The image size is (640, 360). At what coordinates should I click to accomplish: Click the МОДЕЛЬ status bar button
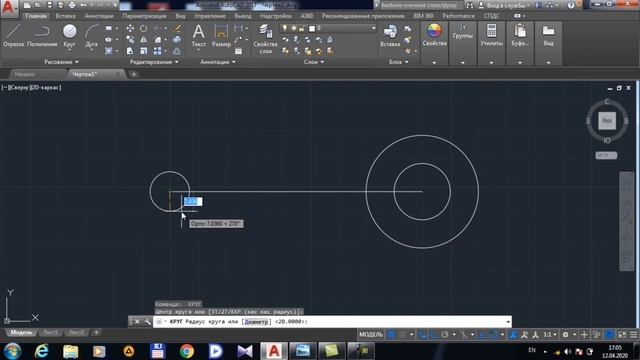pos(371,335)
